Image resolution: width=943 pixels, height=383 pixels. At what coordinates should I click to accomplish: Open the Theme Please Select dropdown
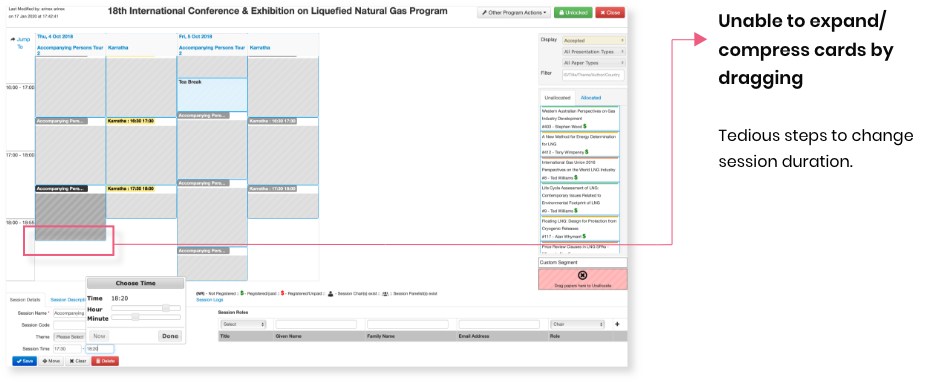tap(69, 337)
